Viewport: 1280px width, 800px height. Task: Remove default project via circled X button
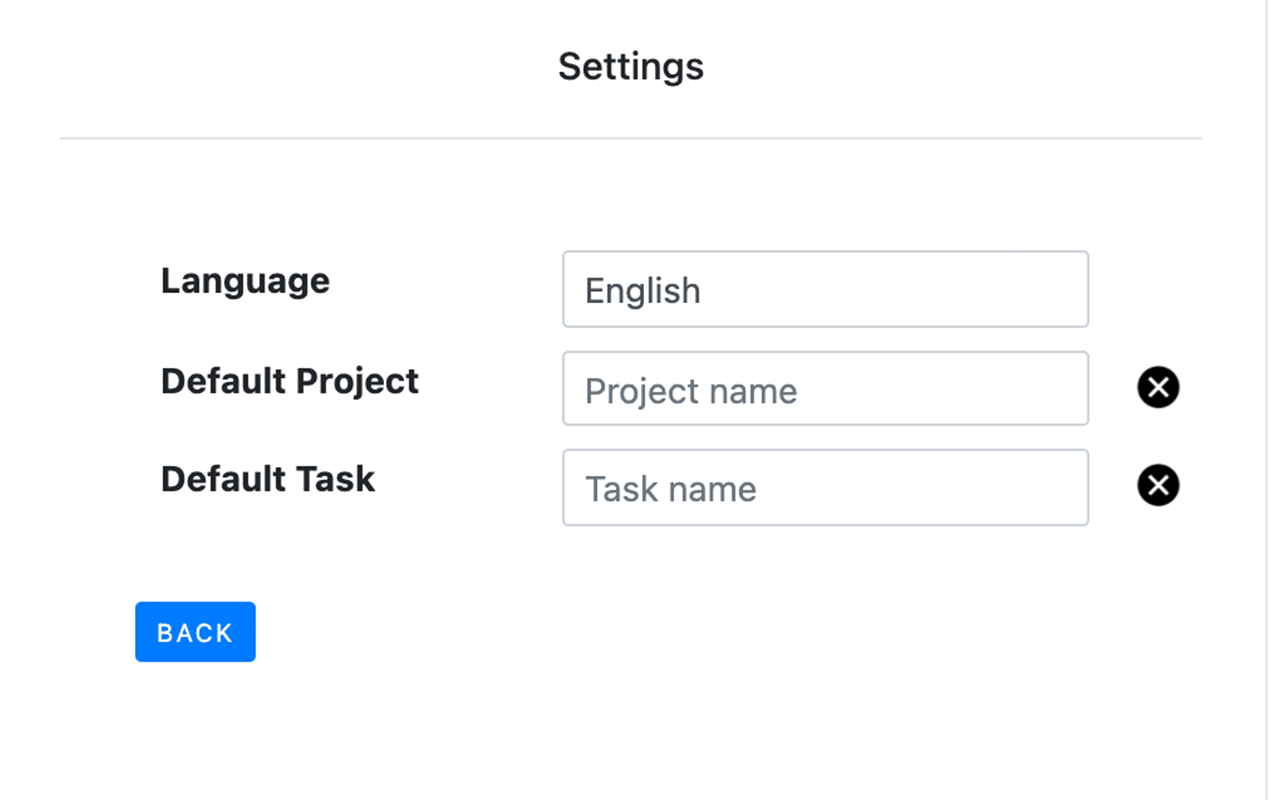coord(1158,387)
